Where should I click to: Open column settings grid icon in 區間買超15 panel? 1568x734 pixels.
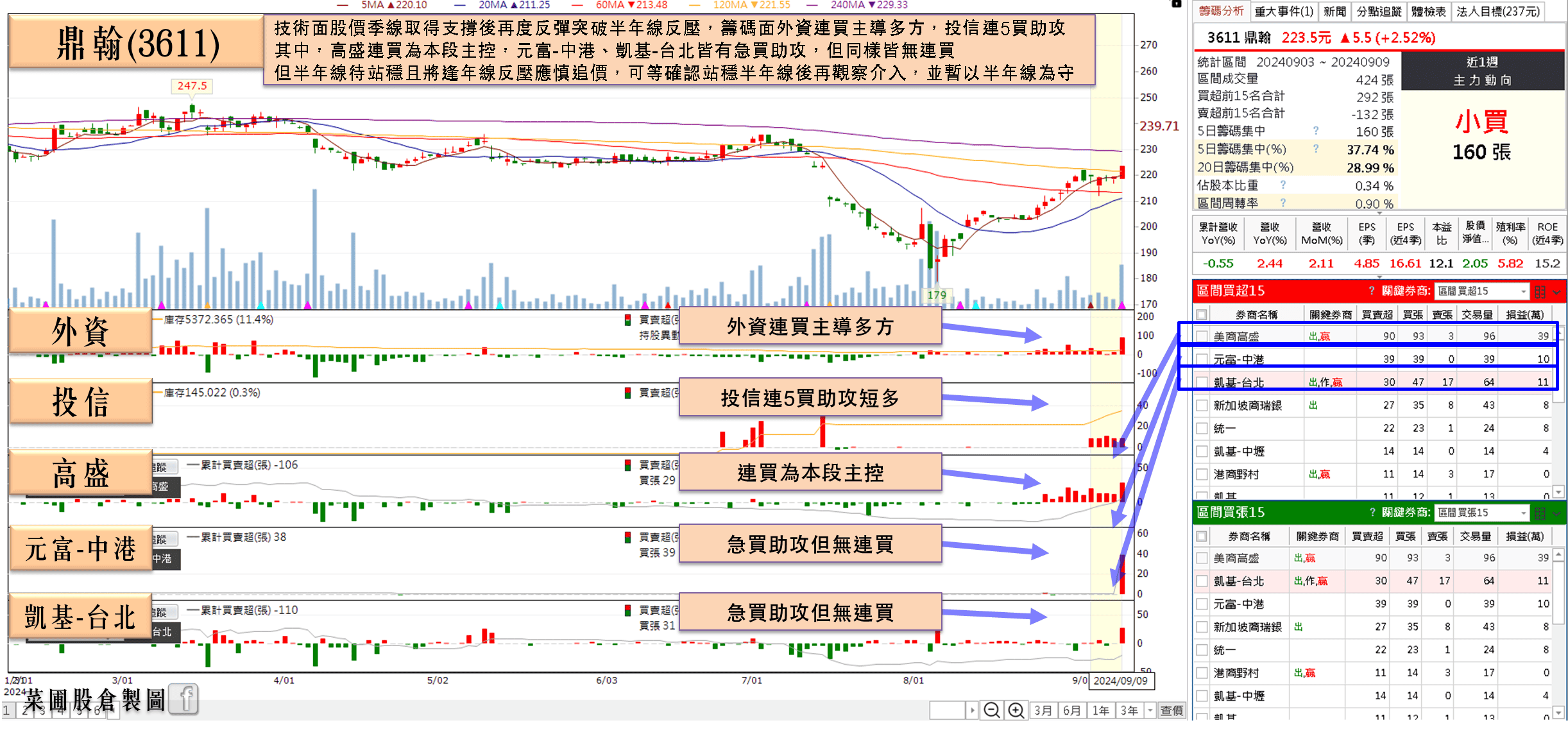click(x=1540, y=292)
